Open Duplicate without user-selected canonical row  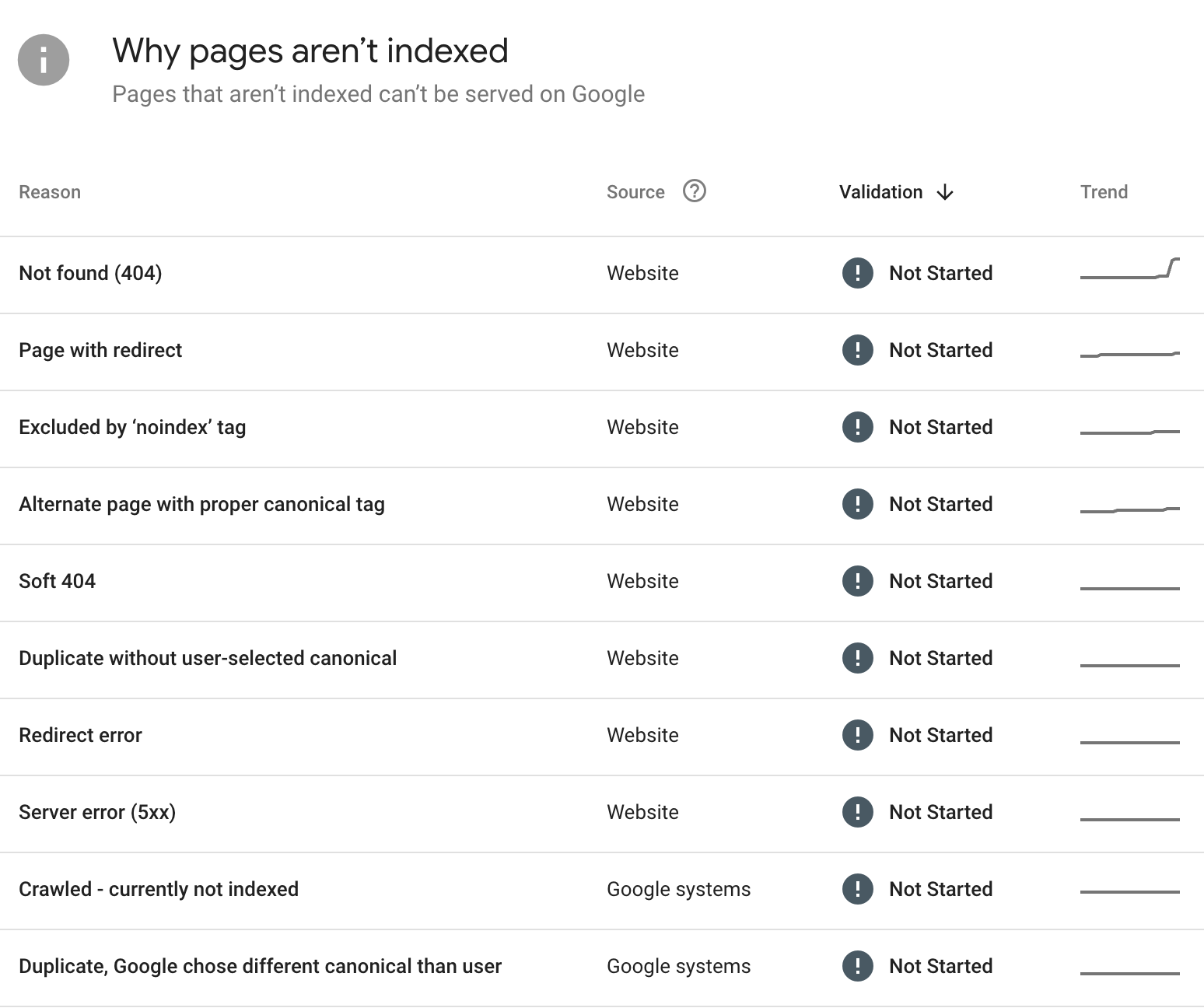[x=208, y=658]
